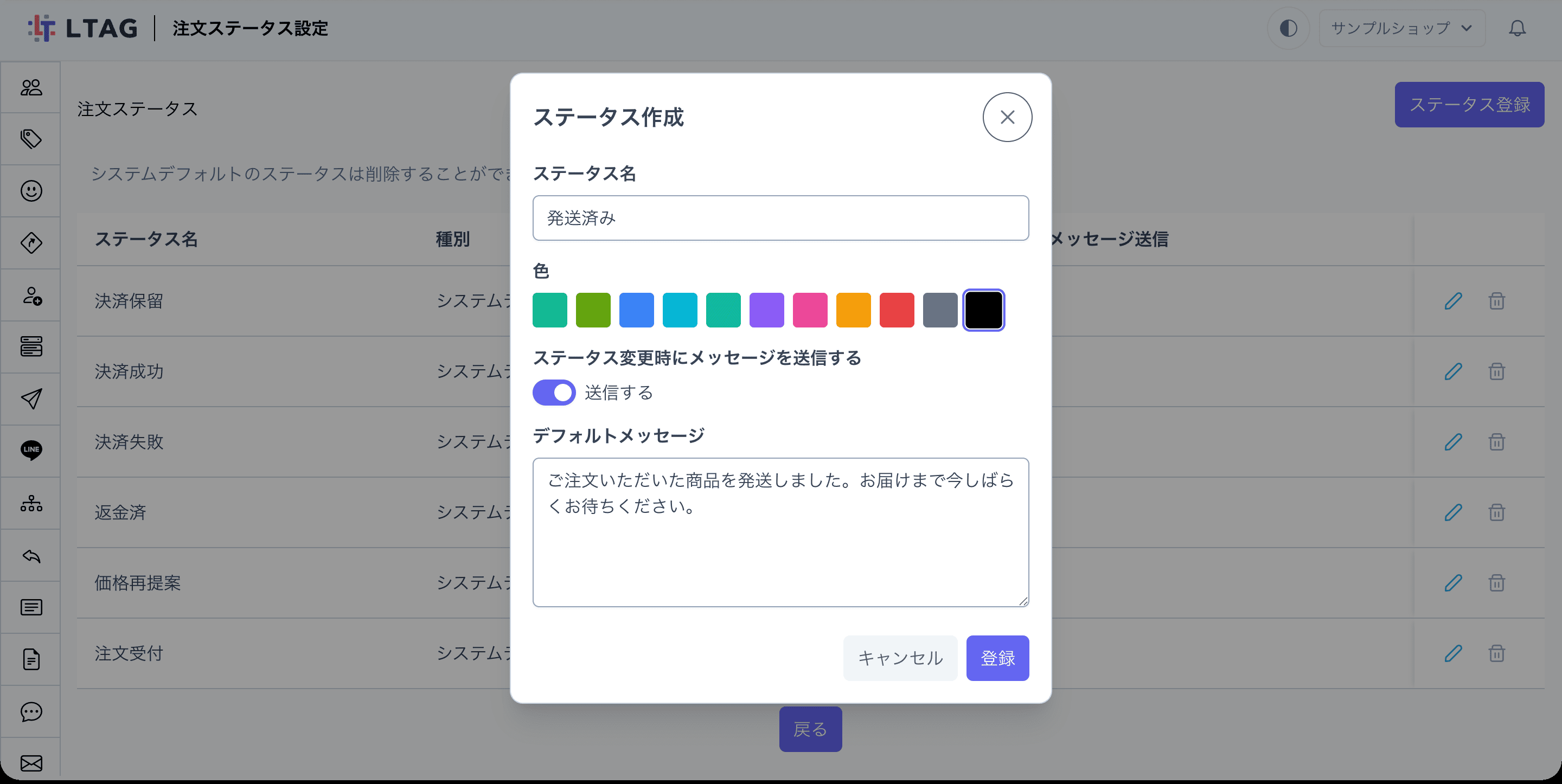Open the customers people icon in sidebar
Screen dimensions: 1562x784
pyautogui.click(x=31, y=87)
